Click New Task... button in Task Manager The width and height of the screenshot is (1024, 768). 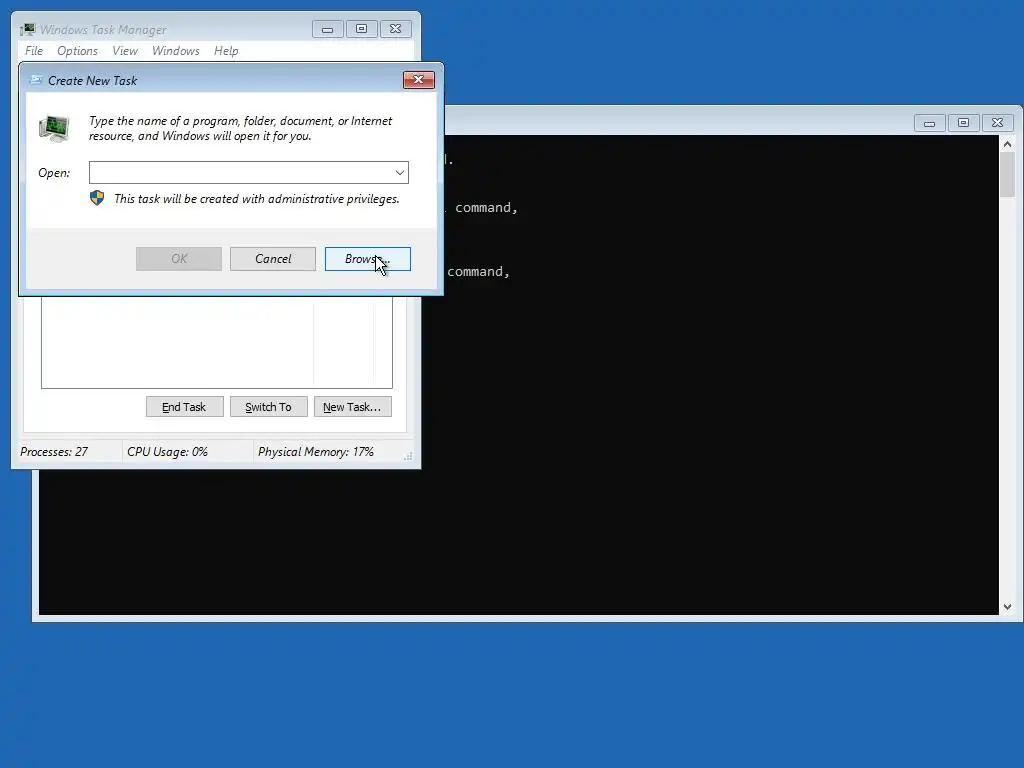point(353,407)
